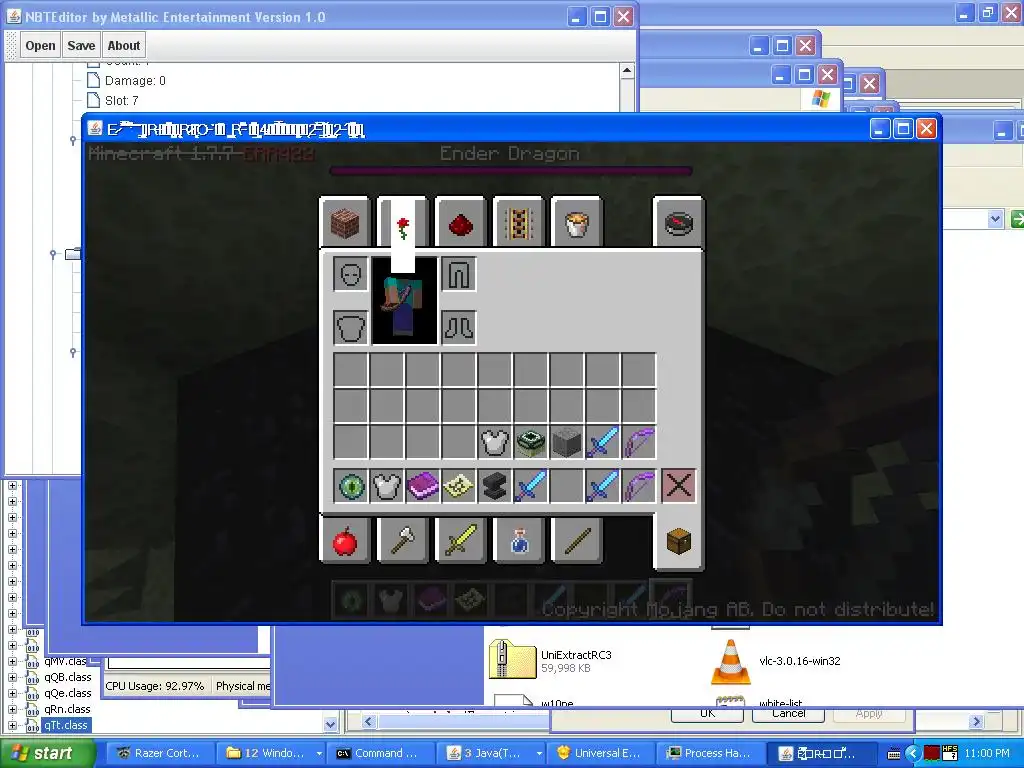
Task: Pick up the iron chestplate in the hotbar
Action: (x=387, y=486)
